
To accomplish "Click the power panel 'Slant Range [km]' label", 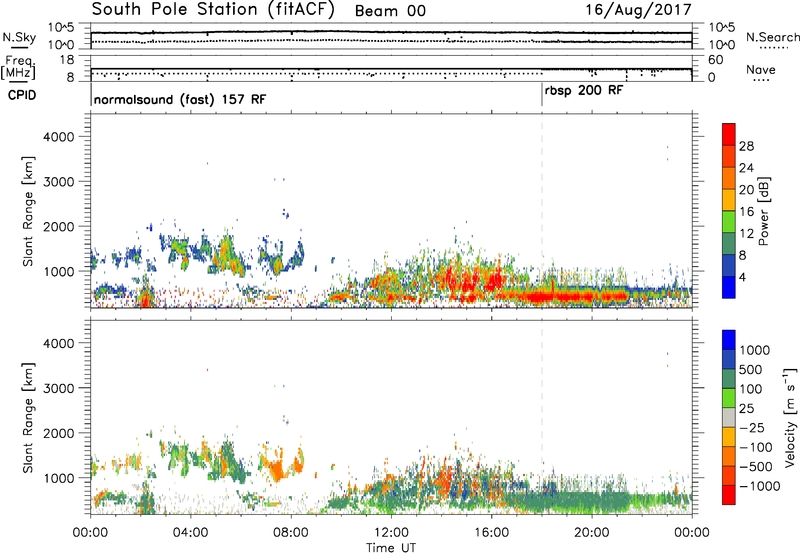I will [28, 211].
